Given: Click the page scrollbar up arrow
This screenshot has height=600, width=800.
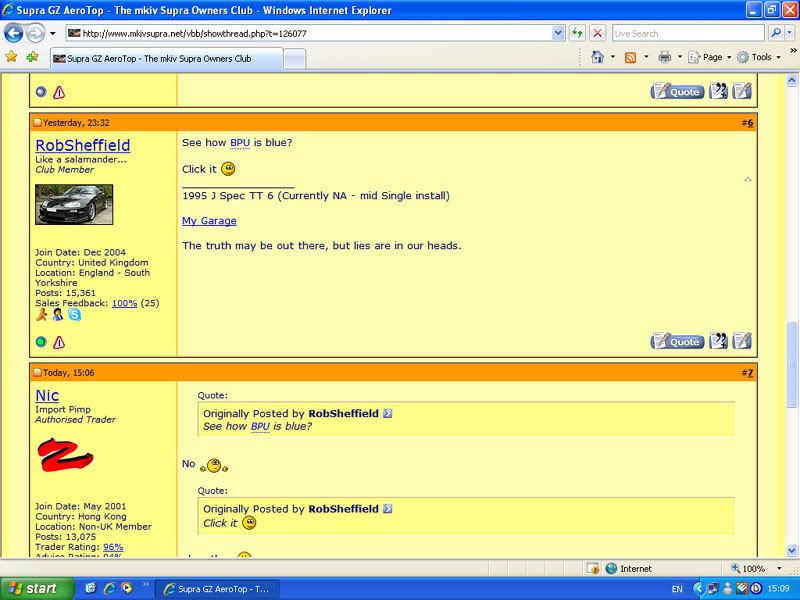Looking at the screenshot, I should pos(792,80).
